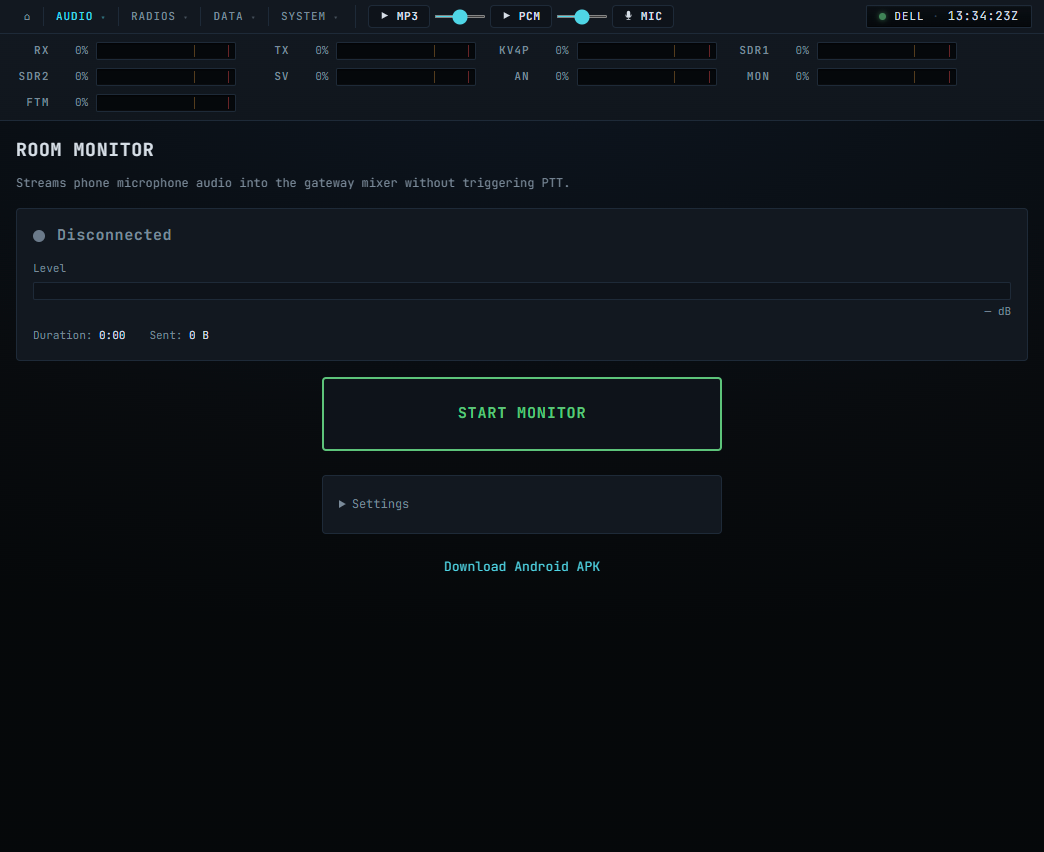Viewport: 1044px width, 852px height.
Task: Click the RX level meter
Action: coord(166,51)
